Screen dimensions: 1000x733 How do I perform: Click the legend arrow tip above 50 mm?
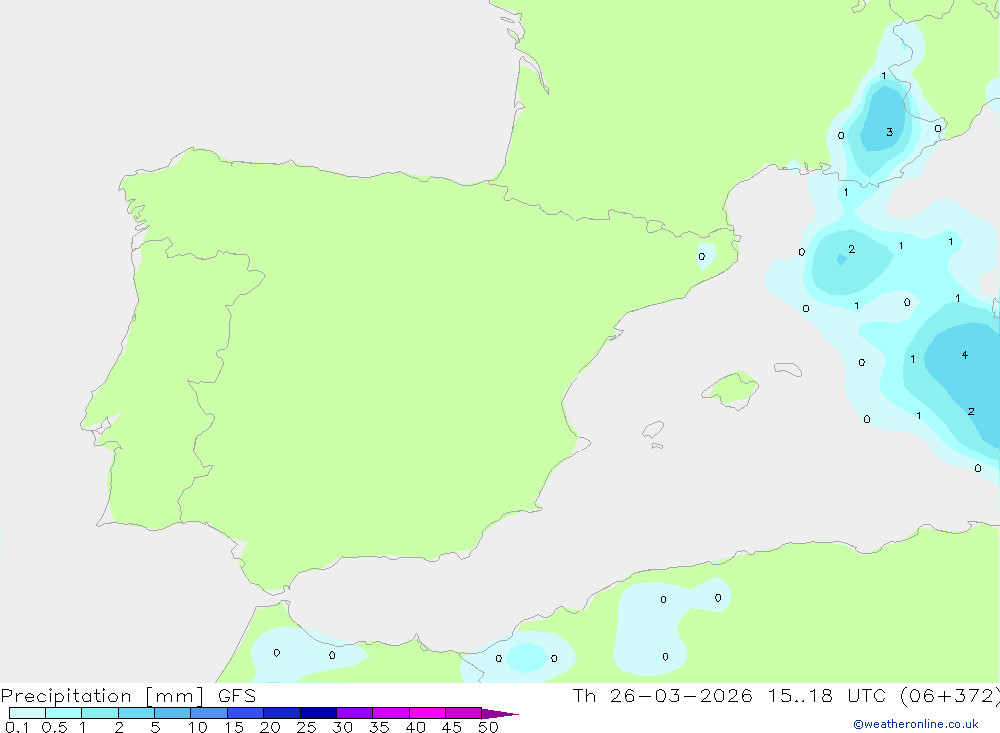(500, 714)
